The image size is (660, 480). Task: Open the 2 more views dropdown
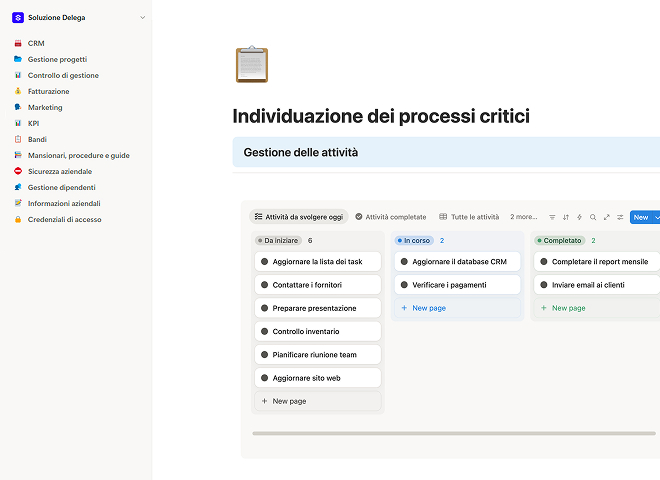pos(524,217)
